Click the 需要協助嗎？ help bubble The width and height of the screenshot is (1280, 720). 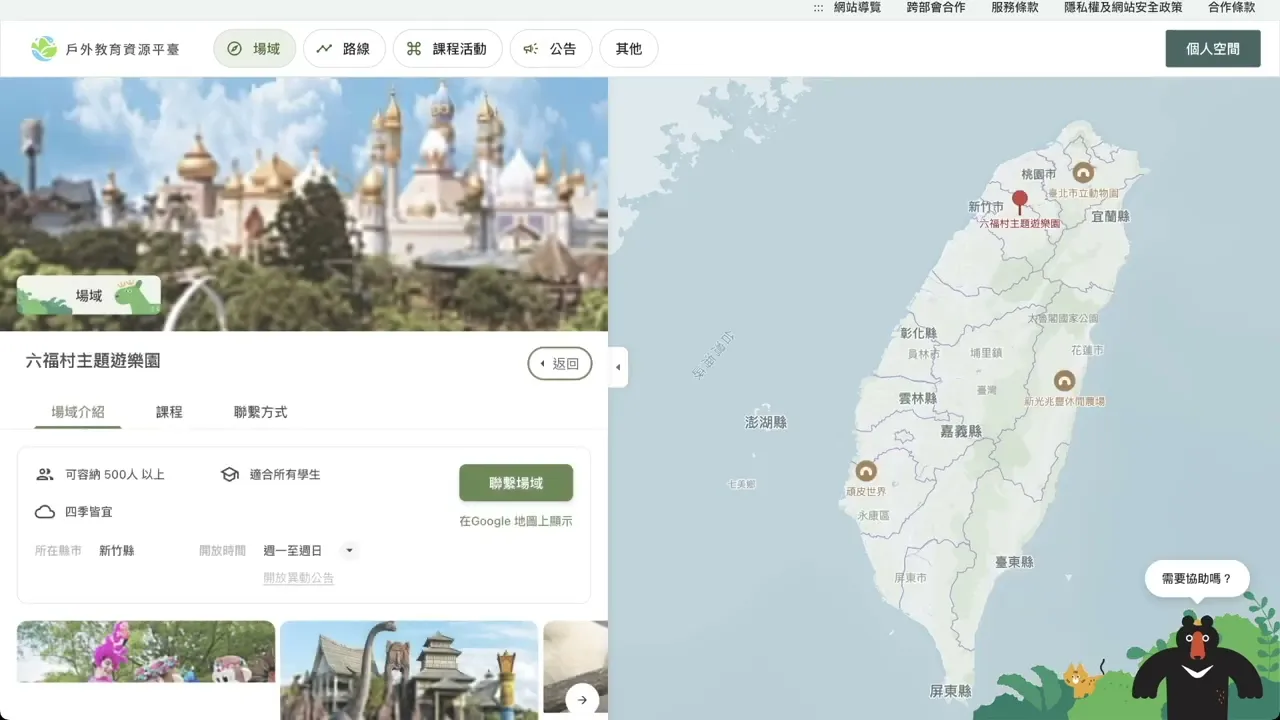(1197, 578)
